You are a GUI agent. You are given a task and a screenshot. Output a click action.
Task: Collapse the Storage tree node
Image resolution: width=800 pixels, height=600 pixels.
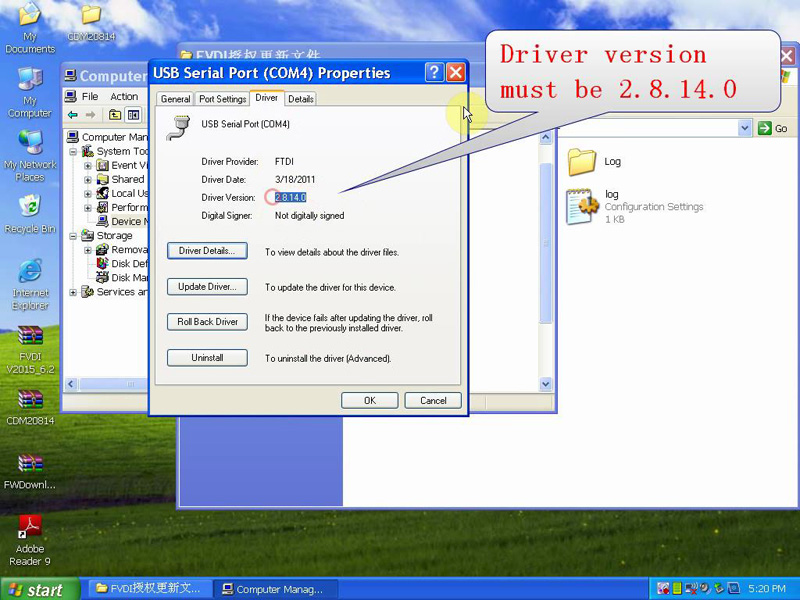[x=73, y=236]
